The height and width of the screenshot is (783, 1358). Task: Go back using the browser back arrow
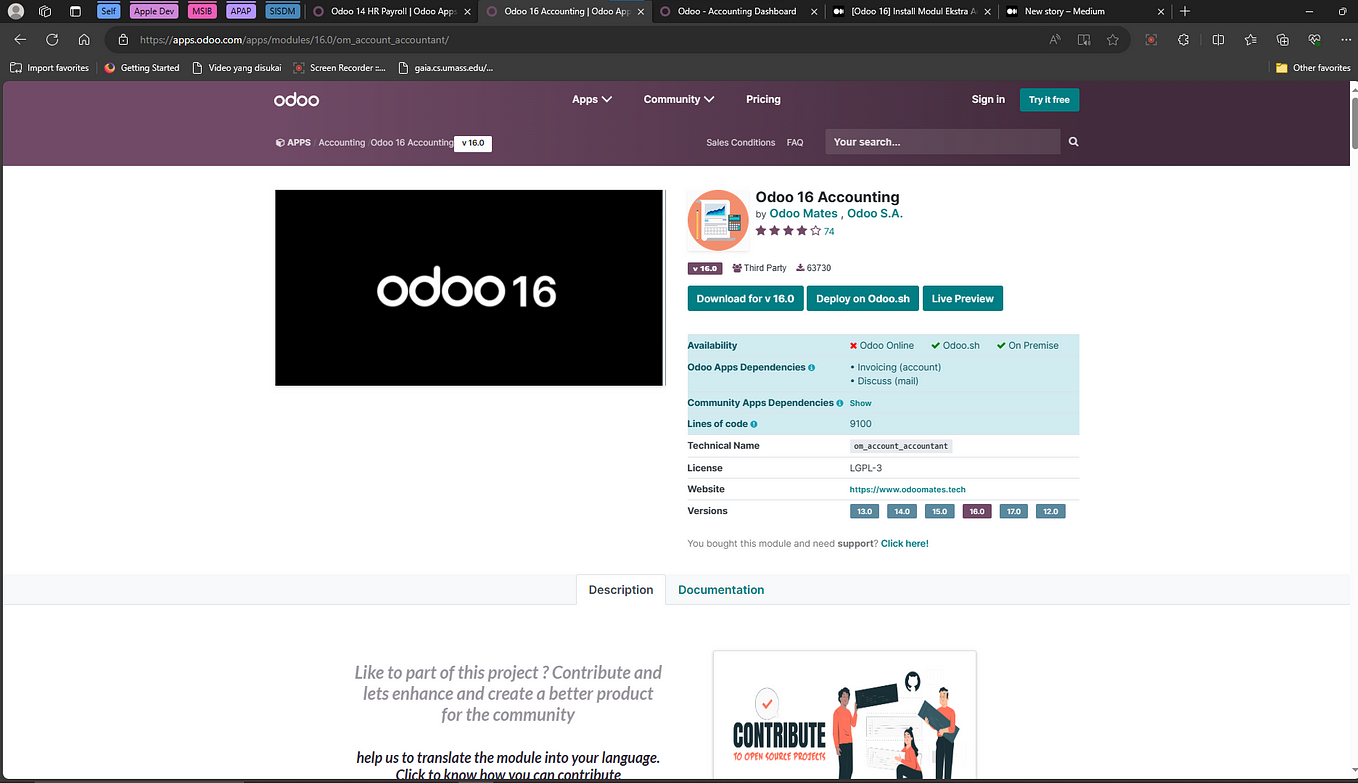(21, 40)
